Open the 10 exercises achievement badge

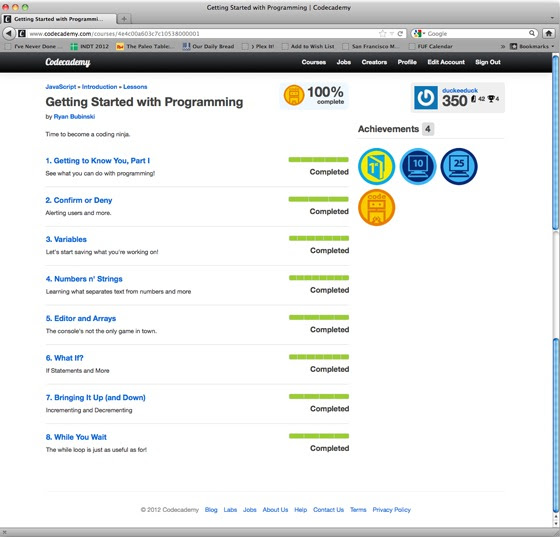[418, 166]
